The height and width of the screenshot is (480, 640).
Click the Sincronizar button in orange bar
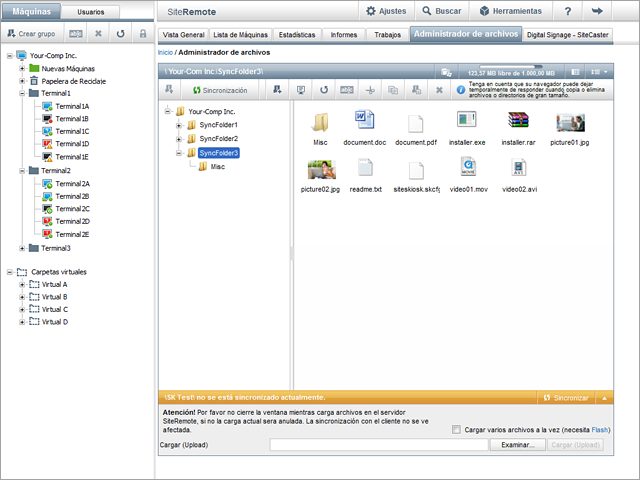click(565, 398)
